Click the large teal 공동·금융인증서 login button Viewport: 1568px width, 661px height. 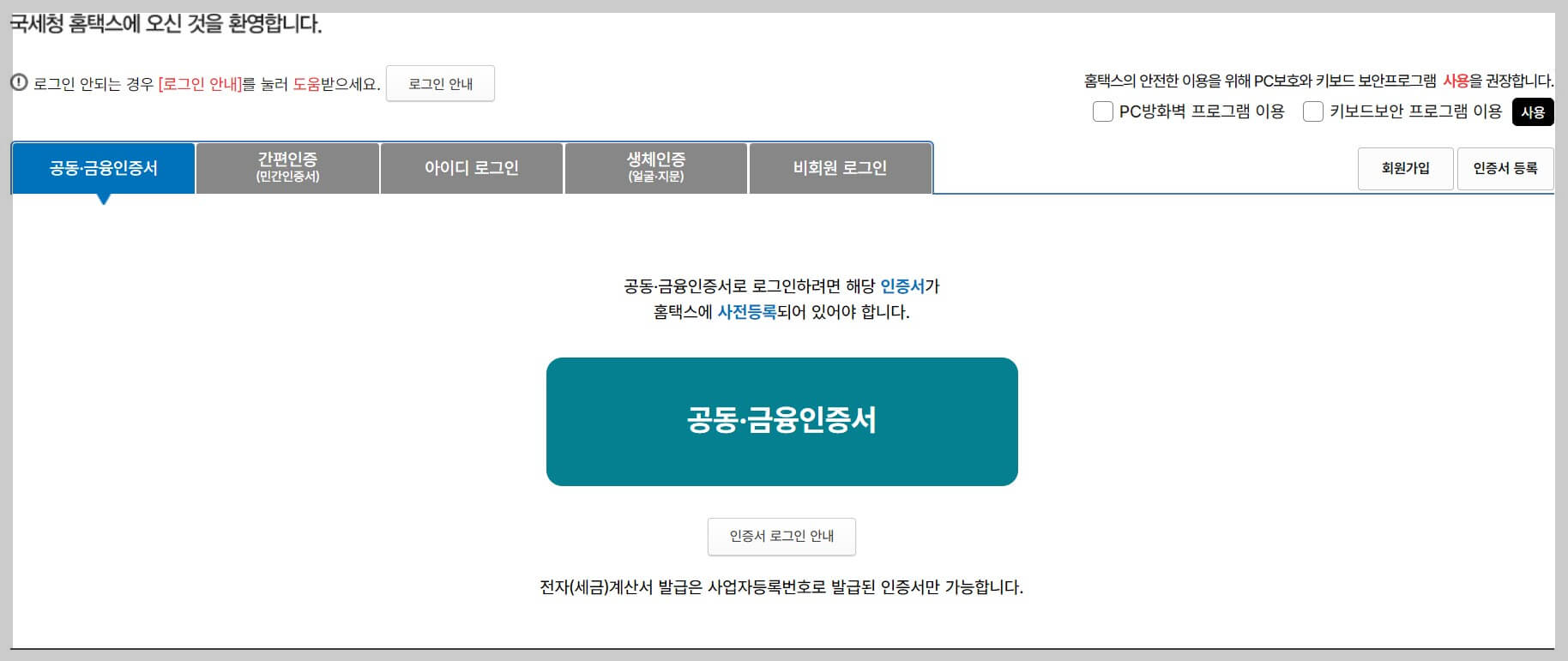coord(782,422)
